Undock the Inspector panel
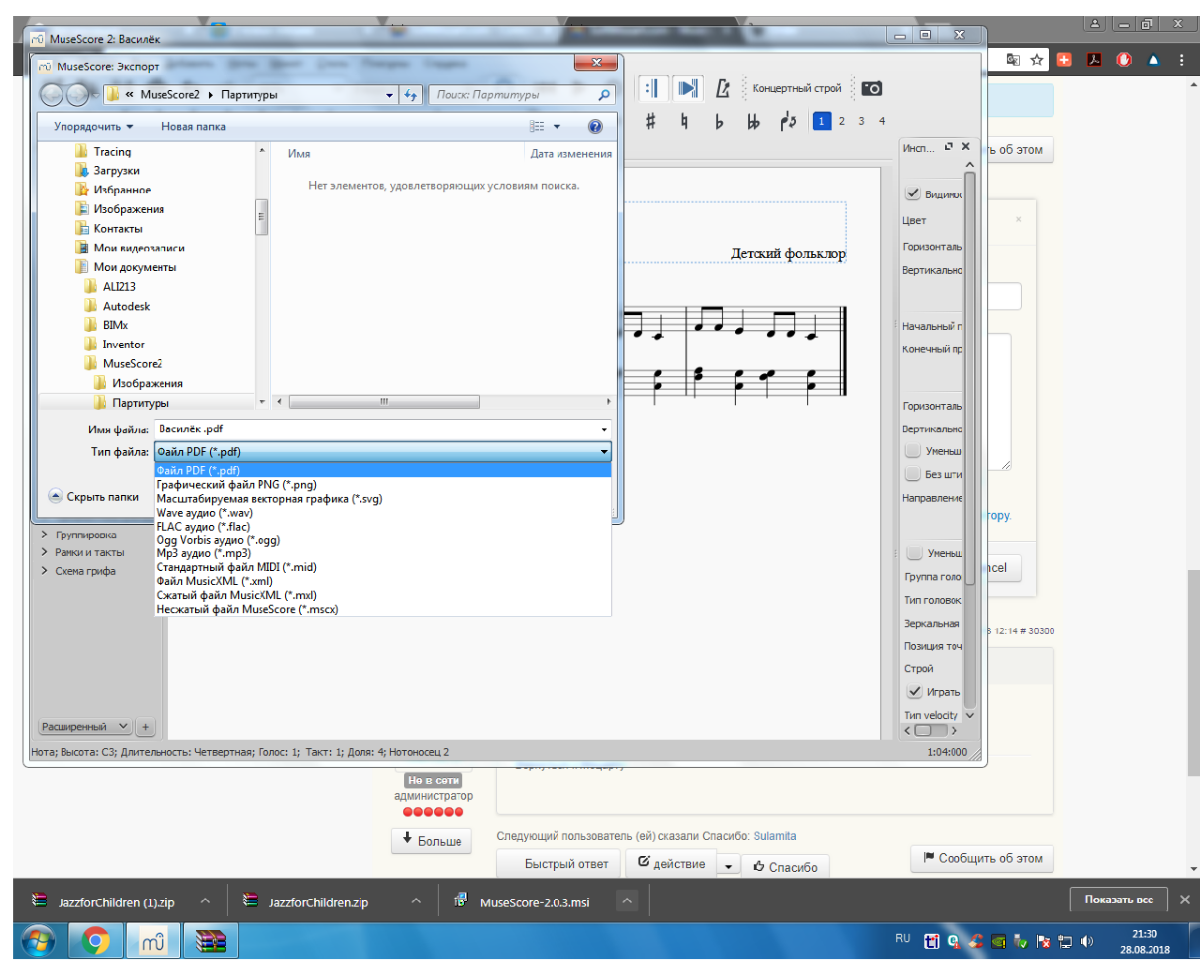The image size is (1200, 960). [949, 146]
